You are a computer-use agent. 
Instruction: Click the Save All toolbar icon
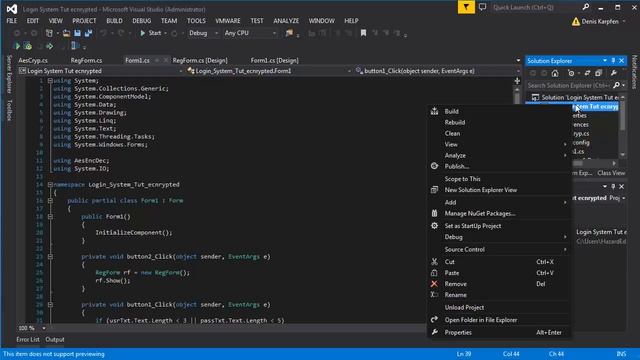point(88,33)
